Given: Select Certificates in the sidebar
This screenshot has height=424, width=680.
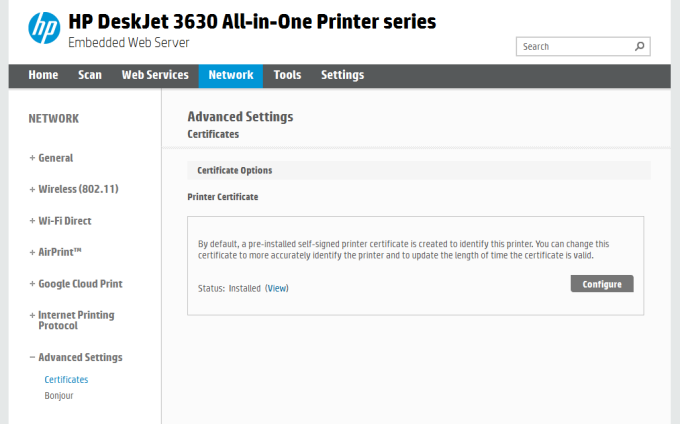Looking at the screenshot, I should pos(66,380).
